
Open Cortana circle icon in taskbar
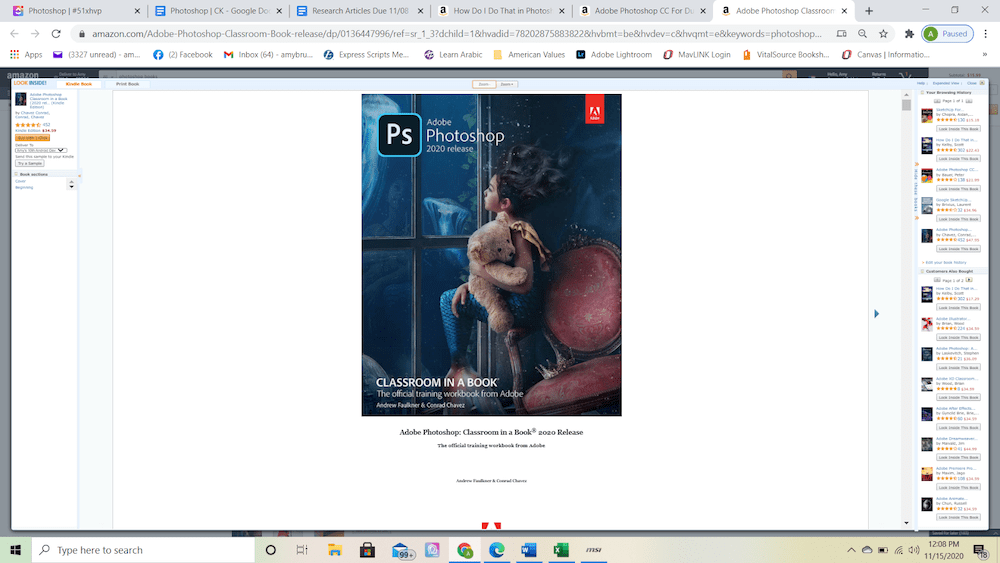pos(270,550)
